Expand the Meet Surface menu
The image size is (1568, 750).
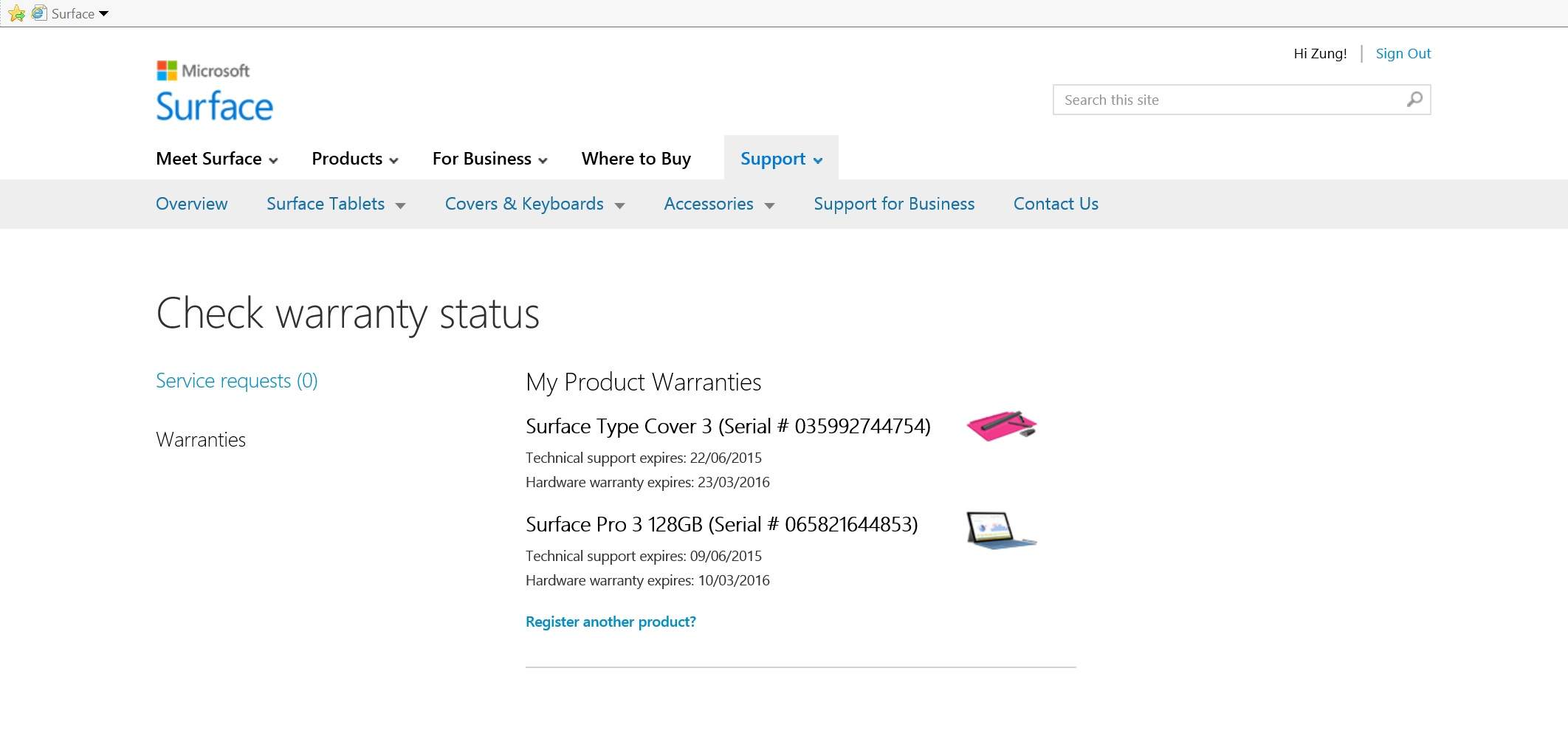[x=217, y=159]
